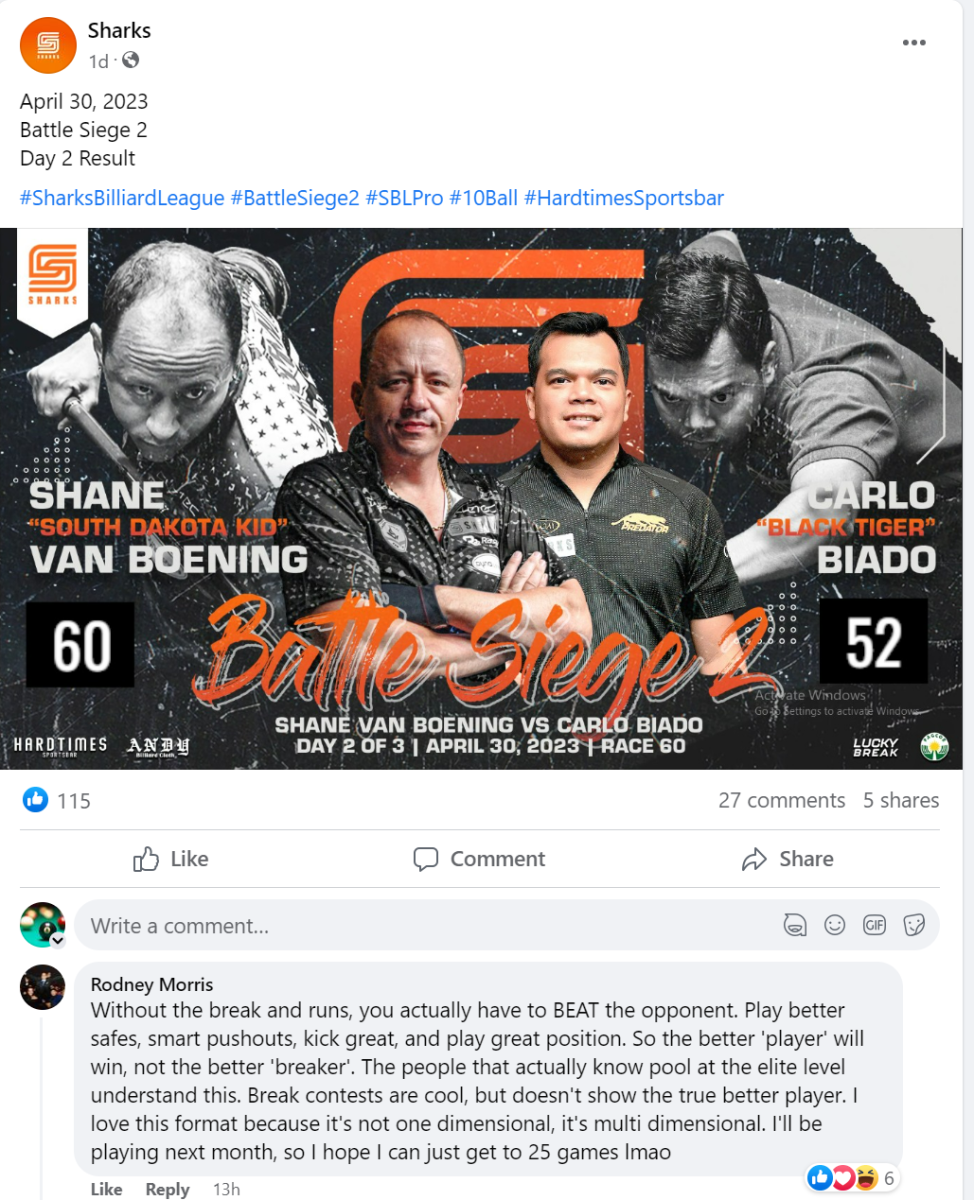This screenshot has width=974, height=1200.
Task: Open the #SharksBilliardLeague hashtag
Action: pyautogui.click(x=122, y=198)
